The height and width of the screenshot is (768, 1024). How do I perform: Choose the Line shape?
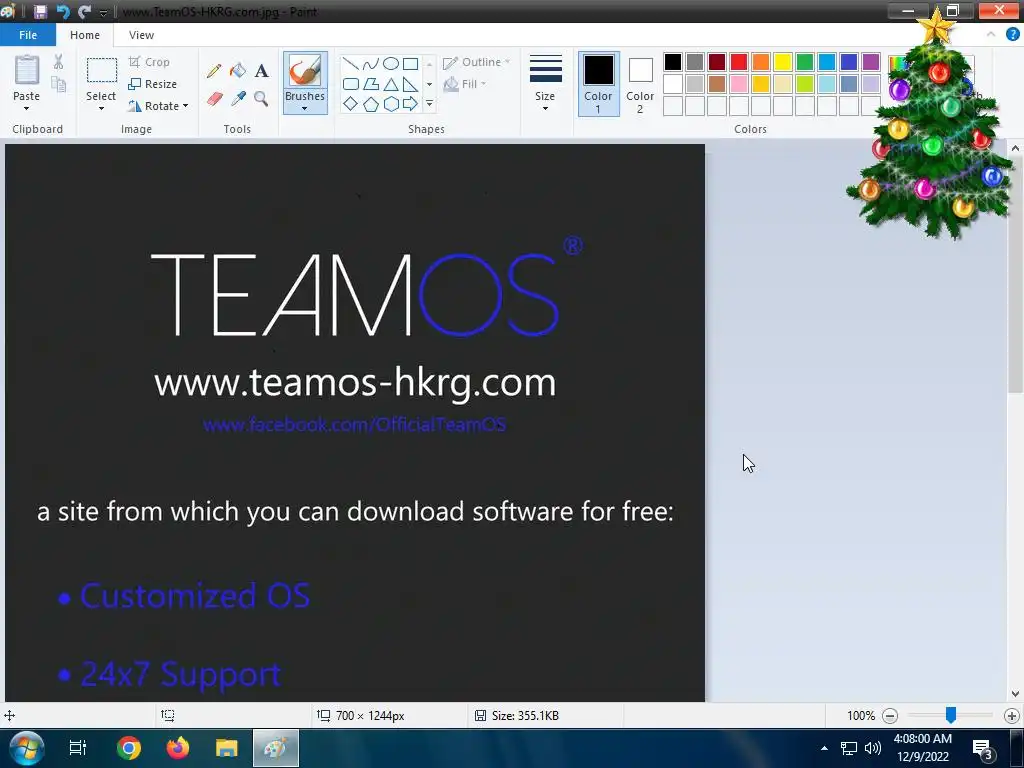tap(351, 64)
